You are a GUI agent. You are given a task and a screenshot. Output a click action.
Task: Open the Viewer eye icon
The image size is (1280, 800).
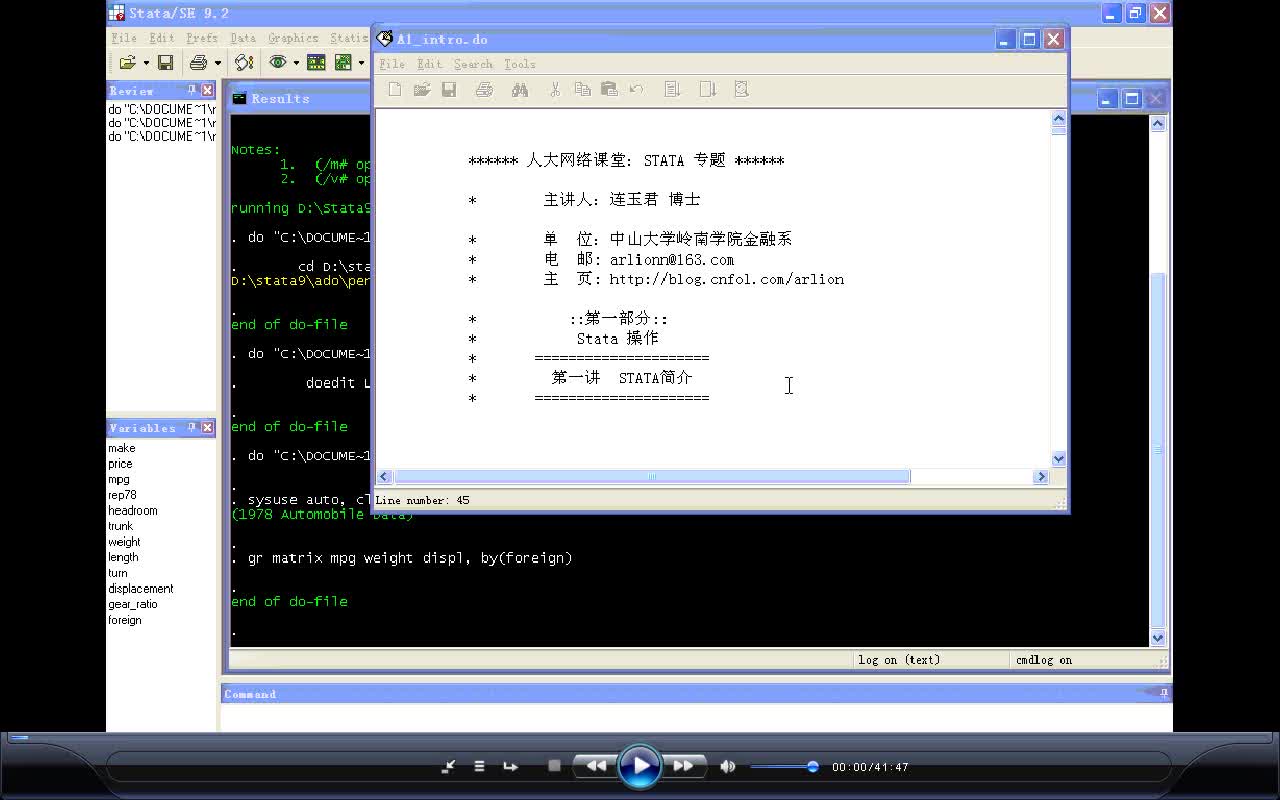tap(278, 63)
